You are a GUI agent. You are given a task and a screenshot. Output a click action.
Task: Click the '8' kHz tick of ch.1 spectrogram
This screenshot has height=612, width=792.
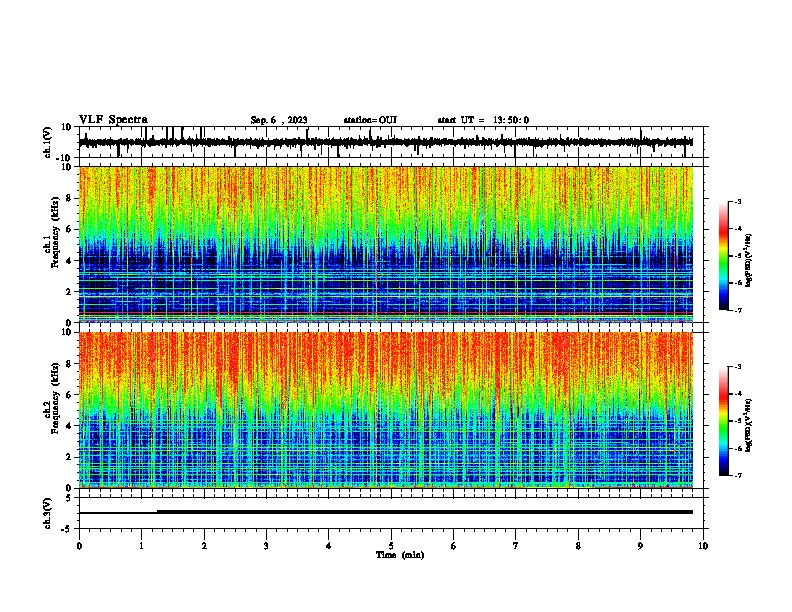(x=69, y=198)
